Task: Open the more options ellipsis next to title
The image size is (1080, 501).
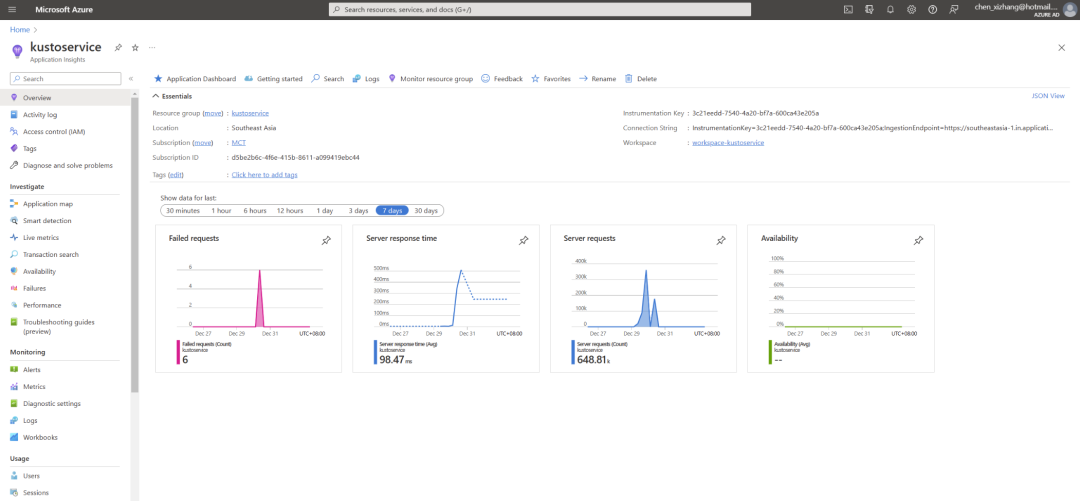Action: pos(152,48)
